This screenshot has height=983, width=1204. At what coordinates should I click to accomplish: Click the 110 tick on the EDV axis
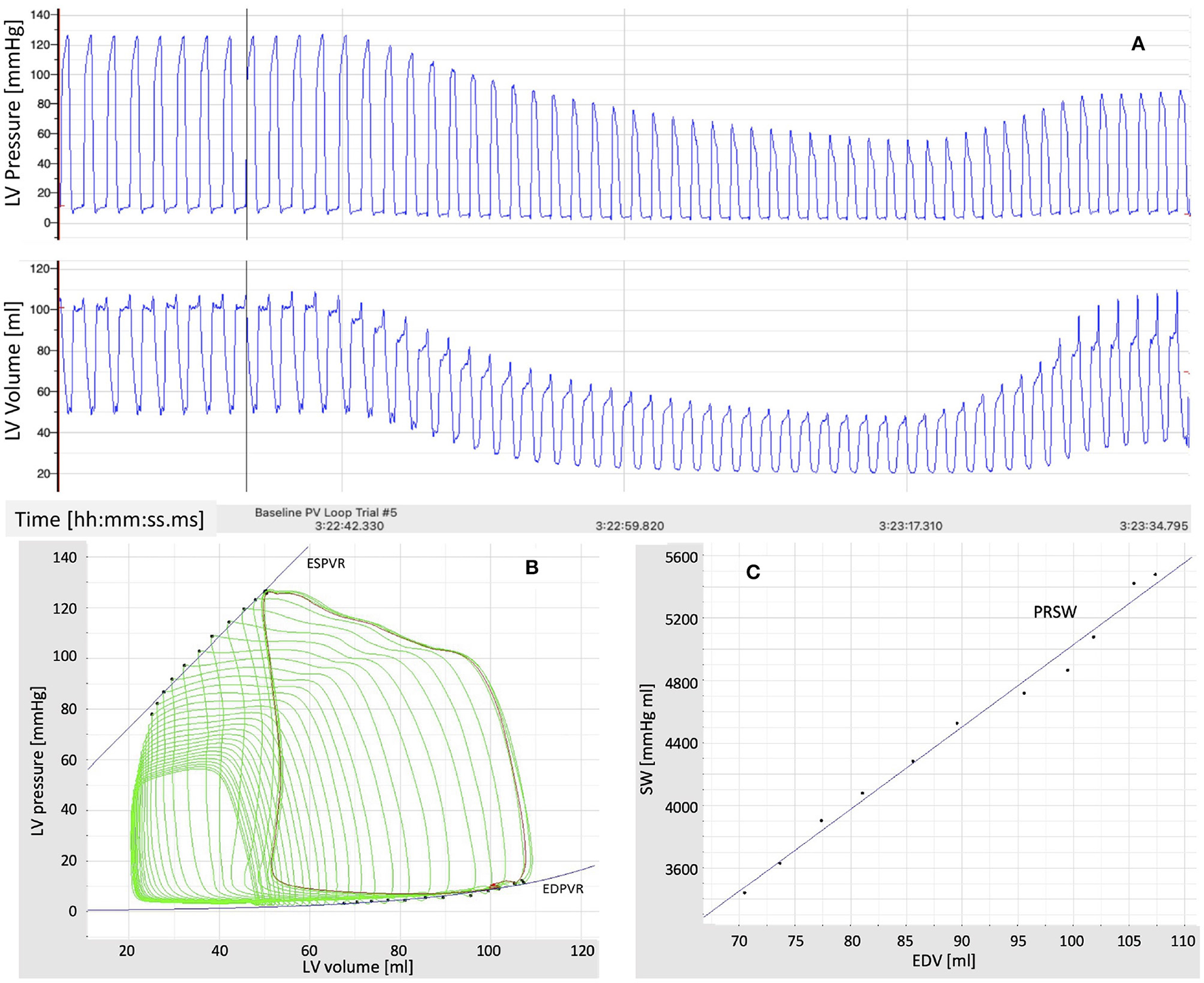[x=1183, y=942]
